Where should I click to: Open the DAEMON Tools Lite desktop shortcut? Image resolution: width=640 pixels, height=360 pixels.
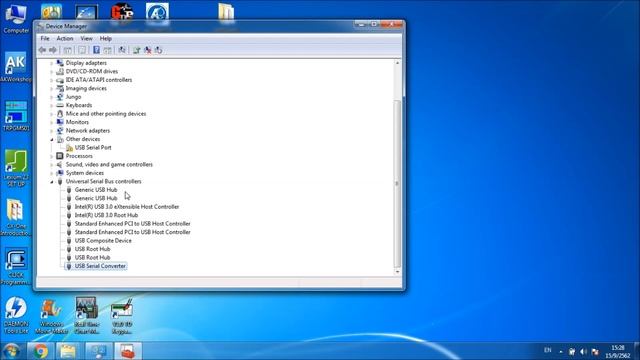click(16, 316)
